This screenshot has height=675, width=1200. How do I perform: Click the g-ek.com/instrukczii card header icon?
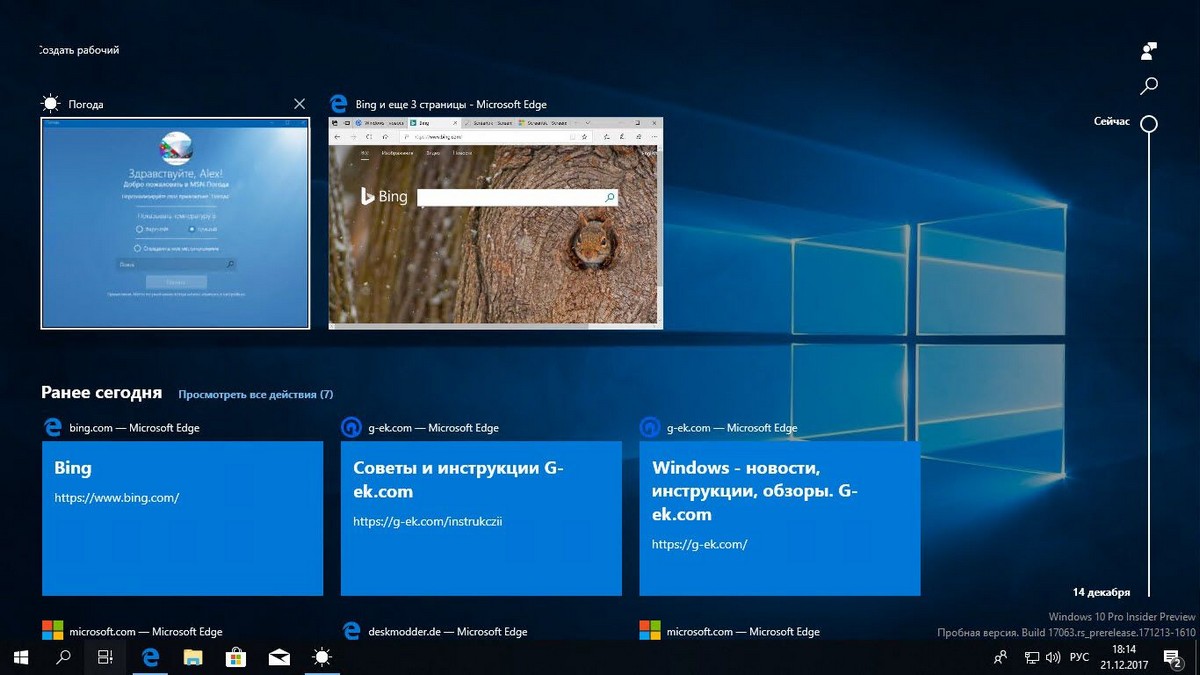351,428
